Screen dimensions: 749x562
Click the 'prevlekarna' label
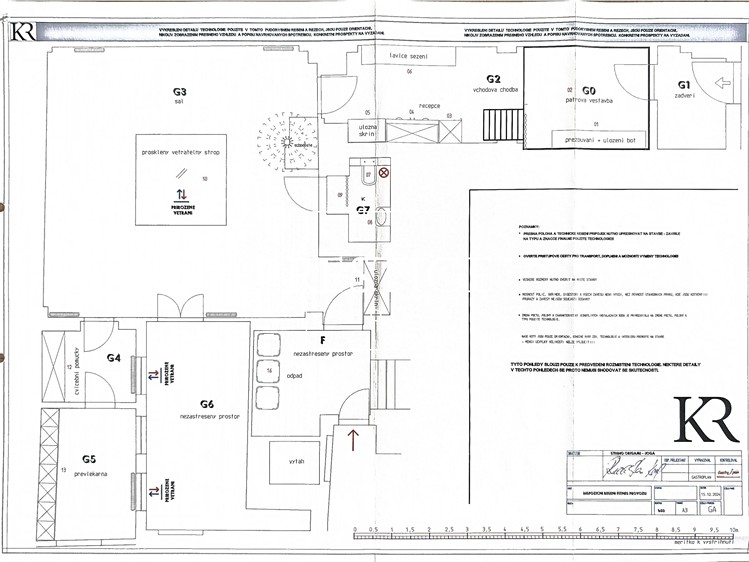(90, 474)
